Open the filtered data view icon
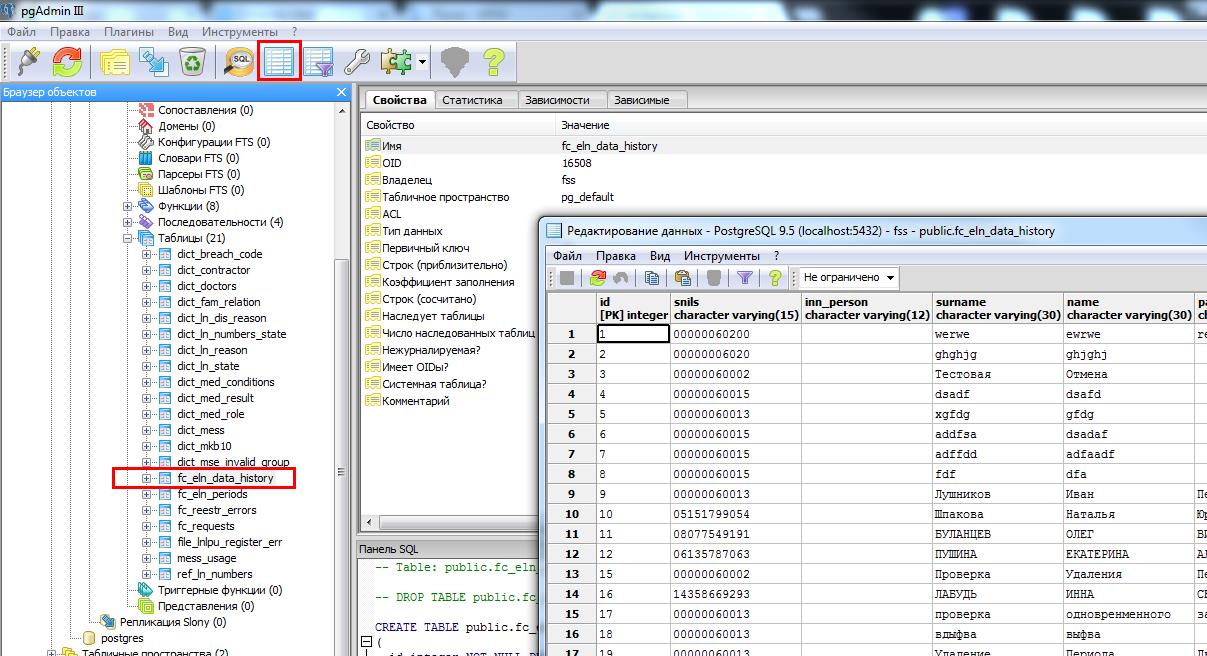 tap(318, 62)
